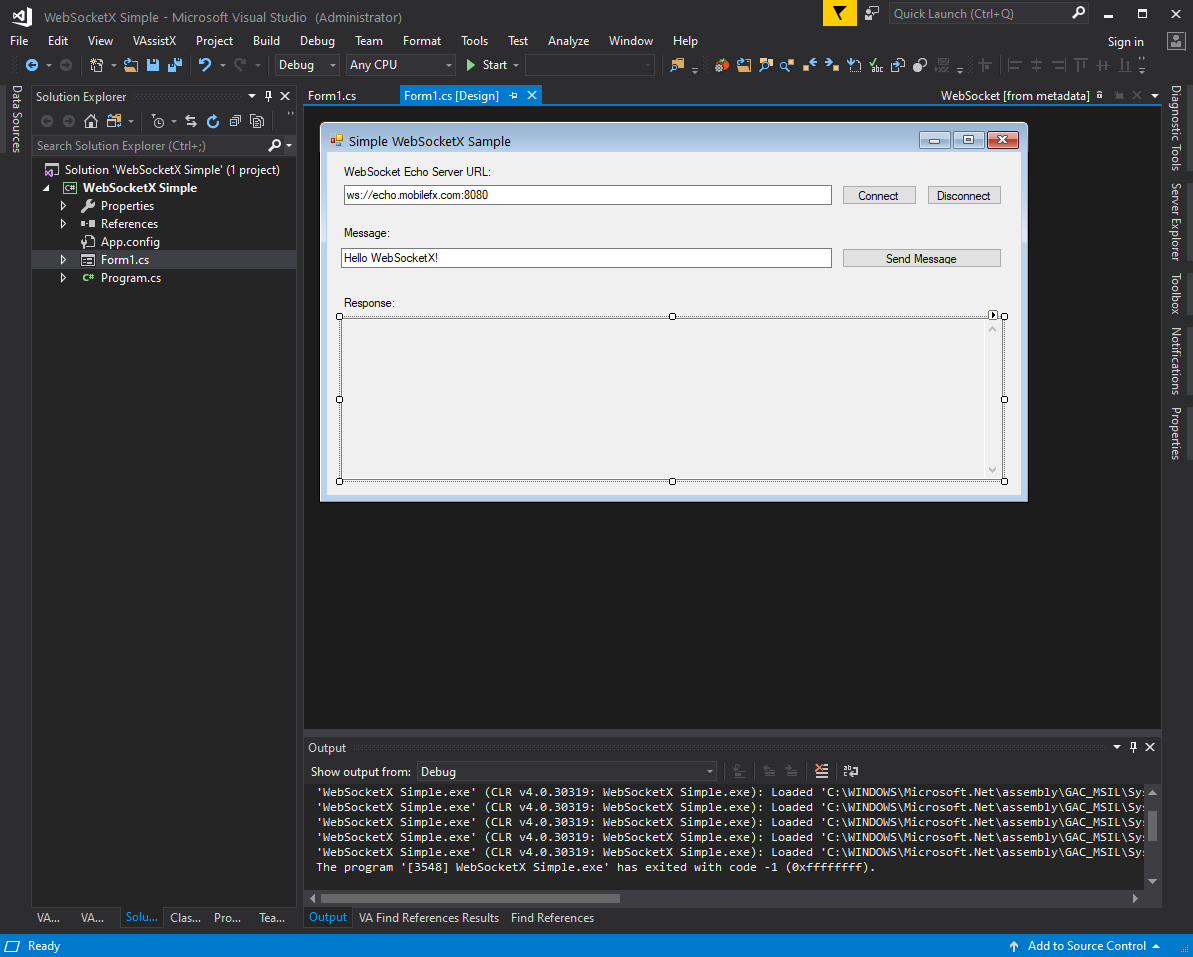Screen dimensions: 1193x957
Task: Pin the Solution Explorer panel
Action: pyautogui.click(x=269, y=97)
